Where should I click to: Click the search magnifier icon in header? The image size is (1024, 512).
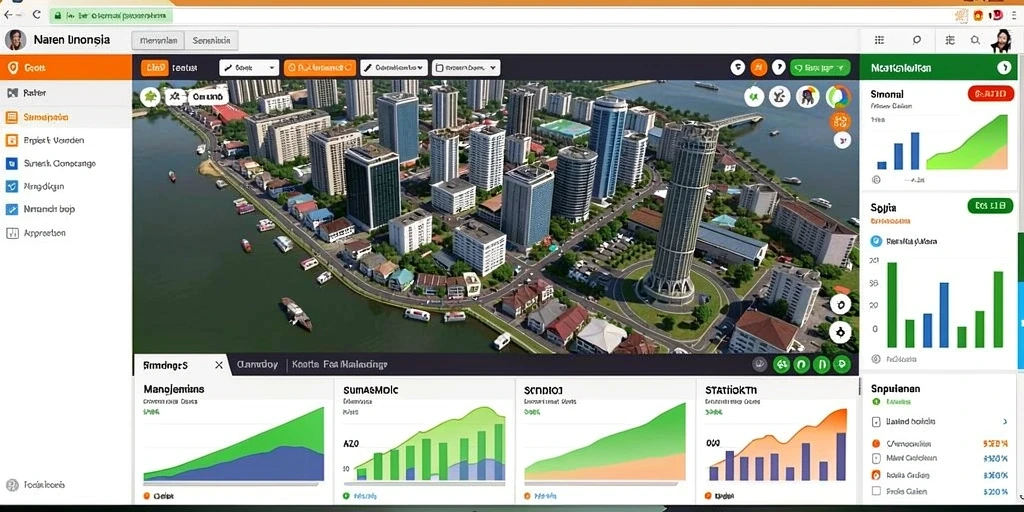(975, 40)
